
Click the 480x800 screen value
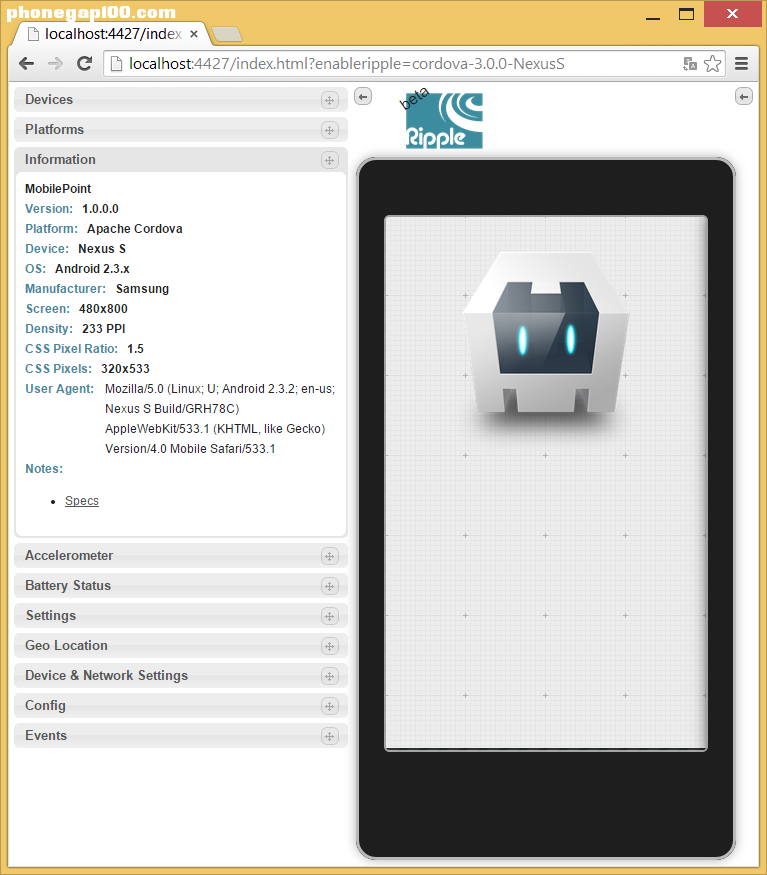(x=103, y=309)
